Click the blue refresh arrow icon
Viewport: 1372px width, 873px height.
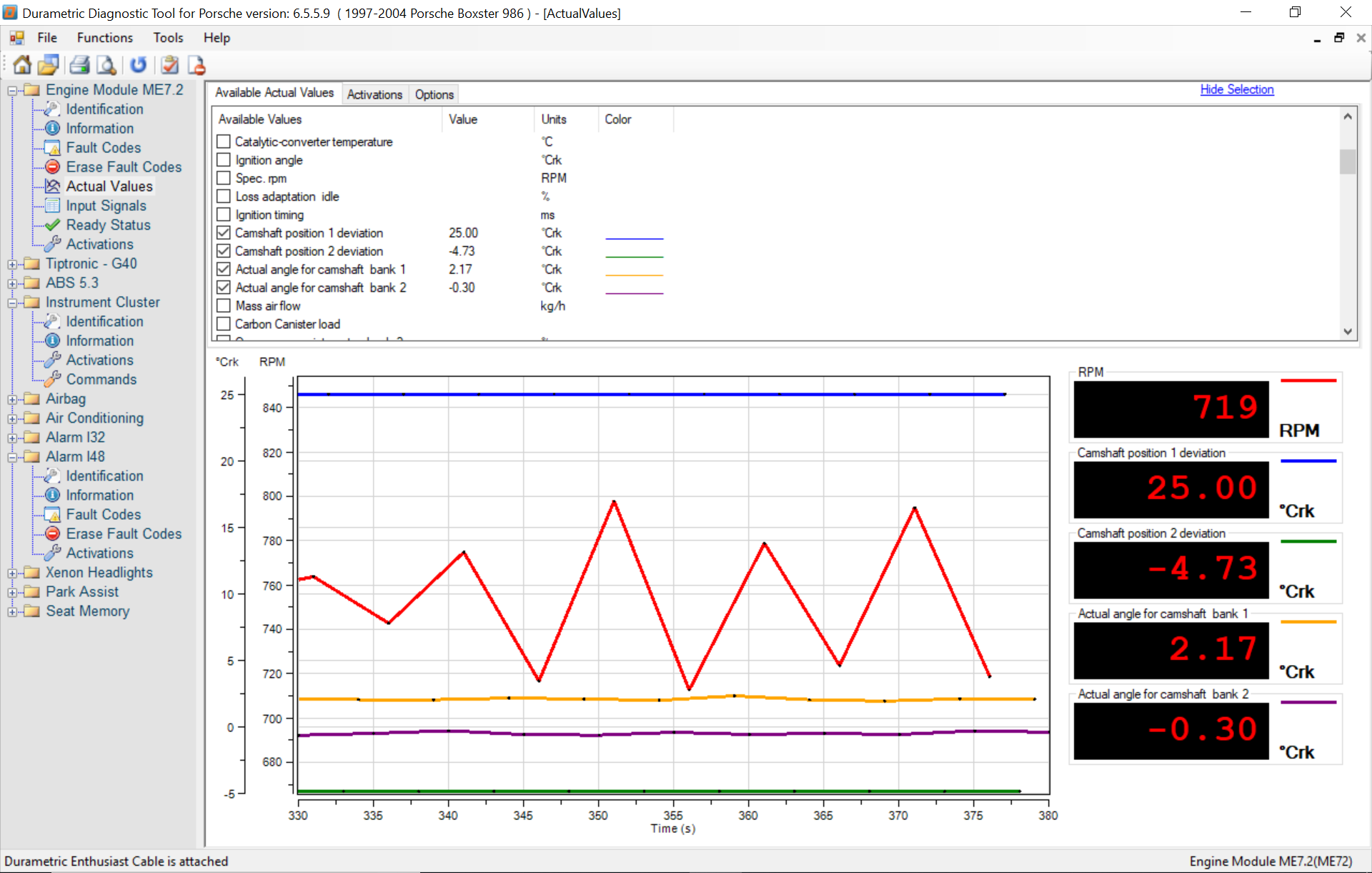click(x=138, y=65)
